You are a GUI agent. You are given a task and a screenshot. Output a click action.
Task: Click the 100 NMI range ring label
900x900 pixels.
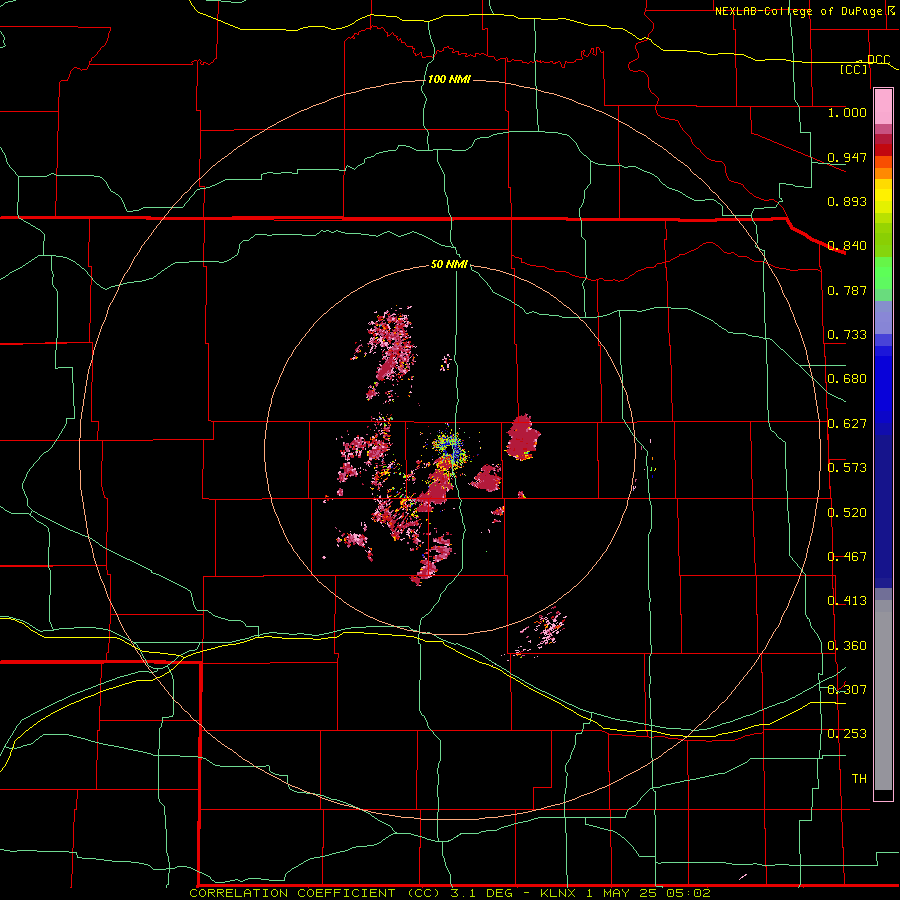449,79
